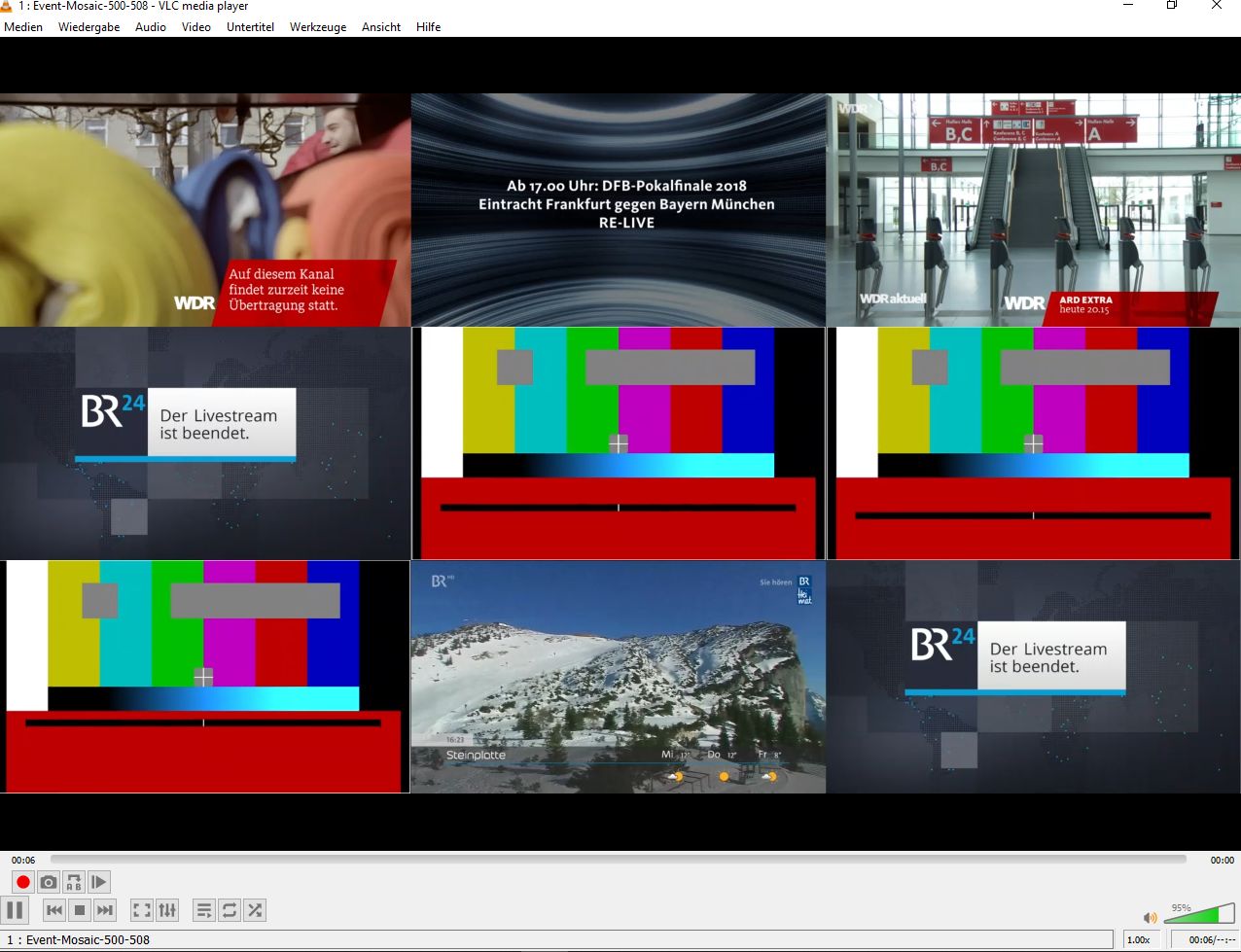Toggle the total time label 00:00
This screenshot has height=952, width=1241.
tap(1222, 860)
